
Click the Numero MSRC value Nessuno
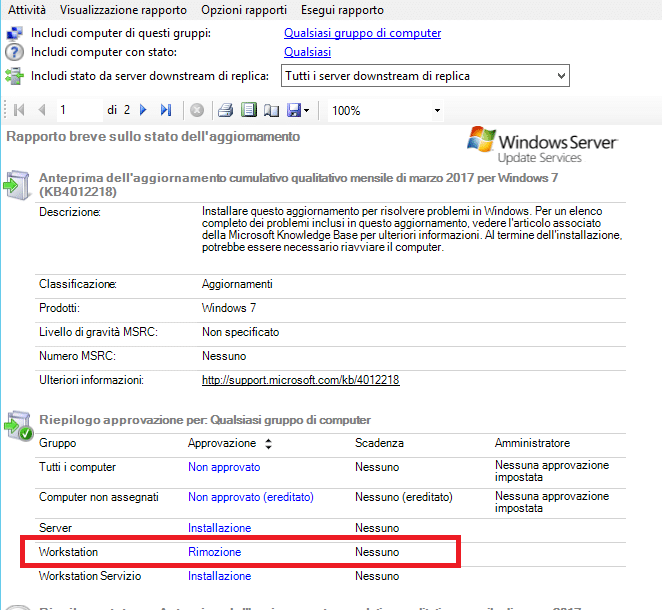click(224, 356)
